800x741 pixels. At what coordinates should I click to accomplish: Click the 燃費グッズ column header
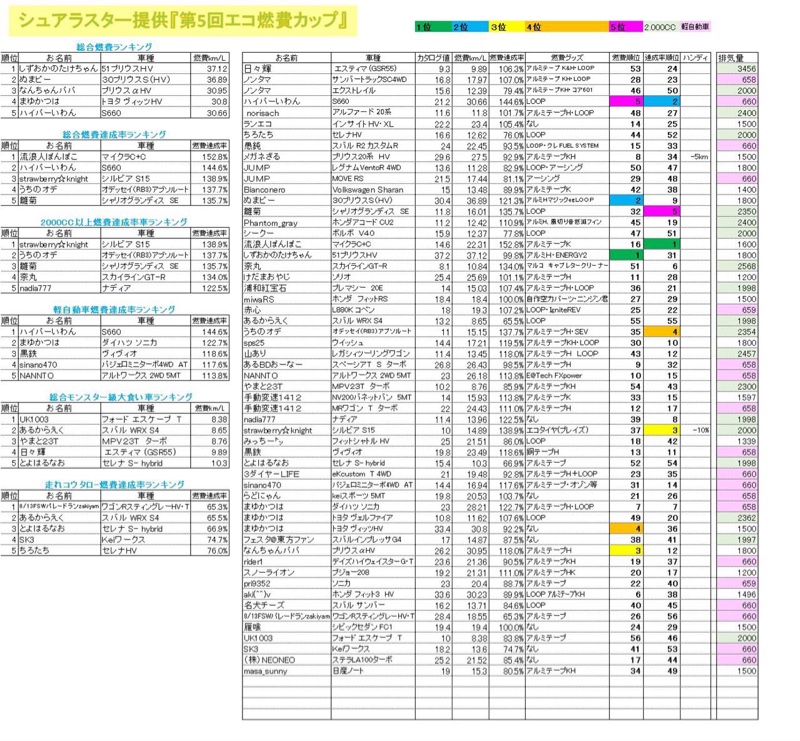[567, 58]
